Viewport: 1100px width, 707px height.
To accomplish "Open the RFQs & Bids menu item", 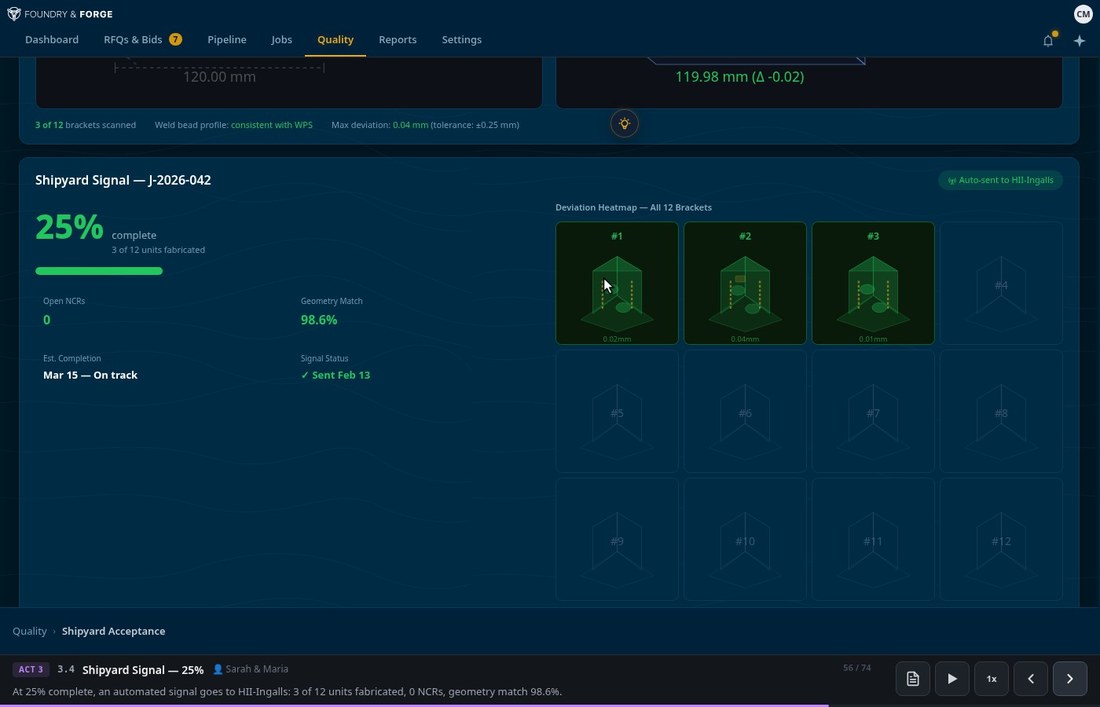I will coord(133,39).
